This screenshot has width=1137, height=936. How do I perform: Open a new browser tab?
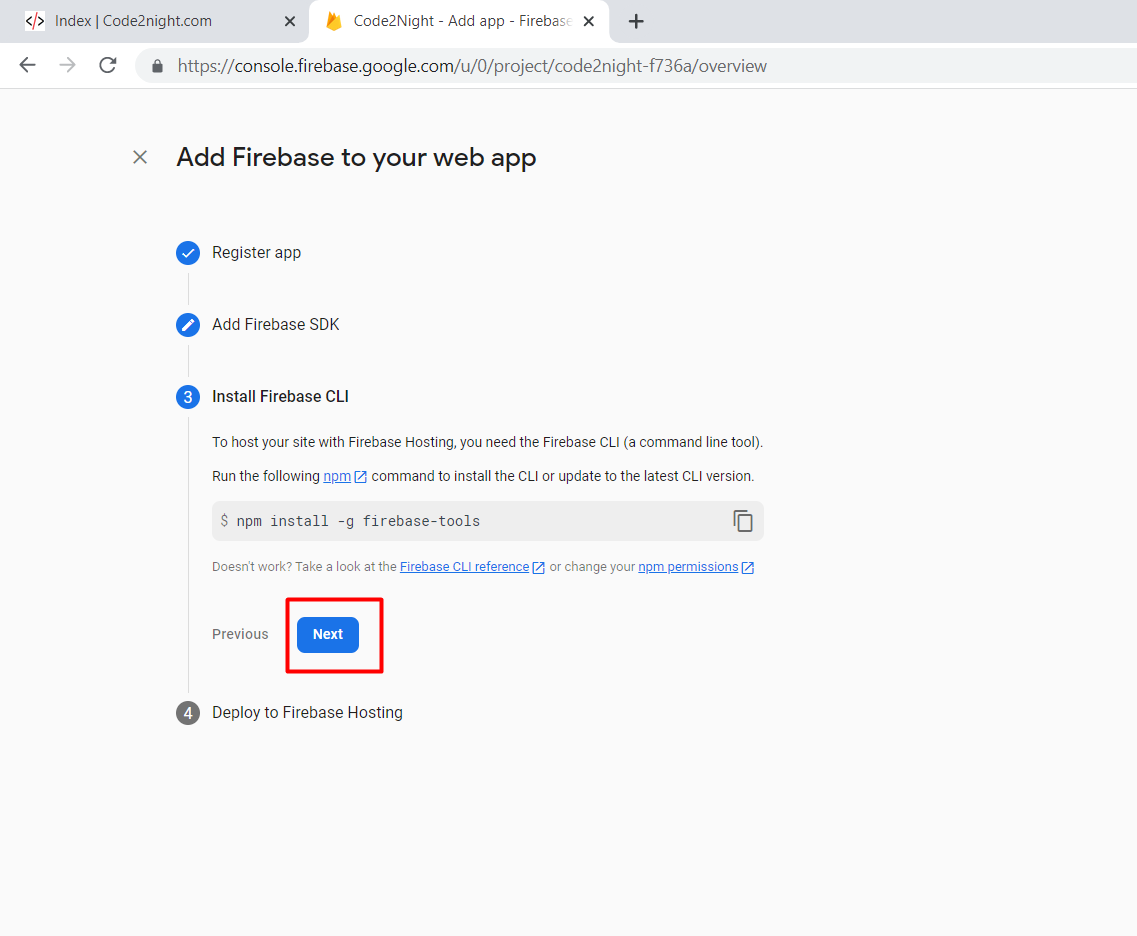636,21
